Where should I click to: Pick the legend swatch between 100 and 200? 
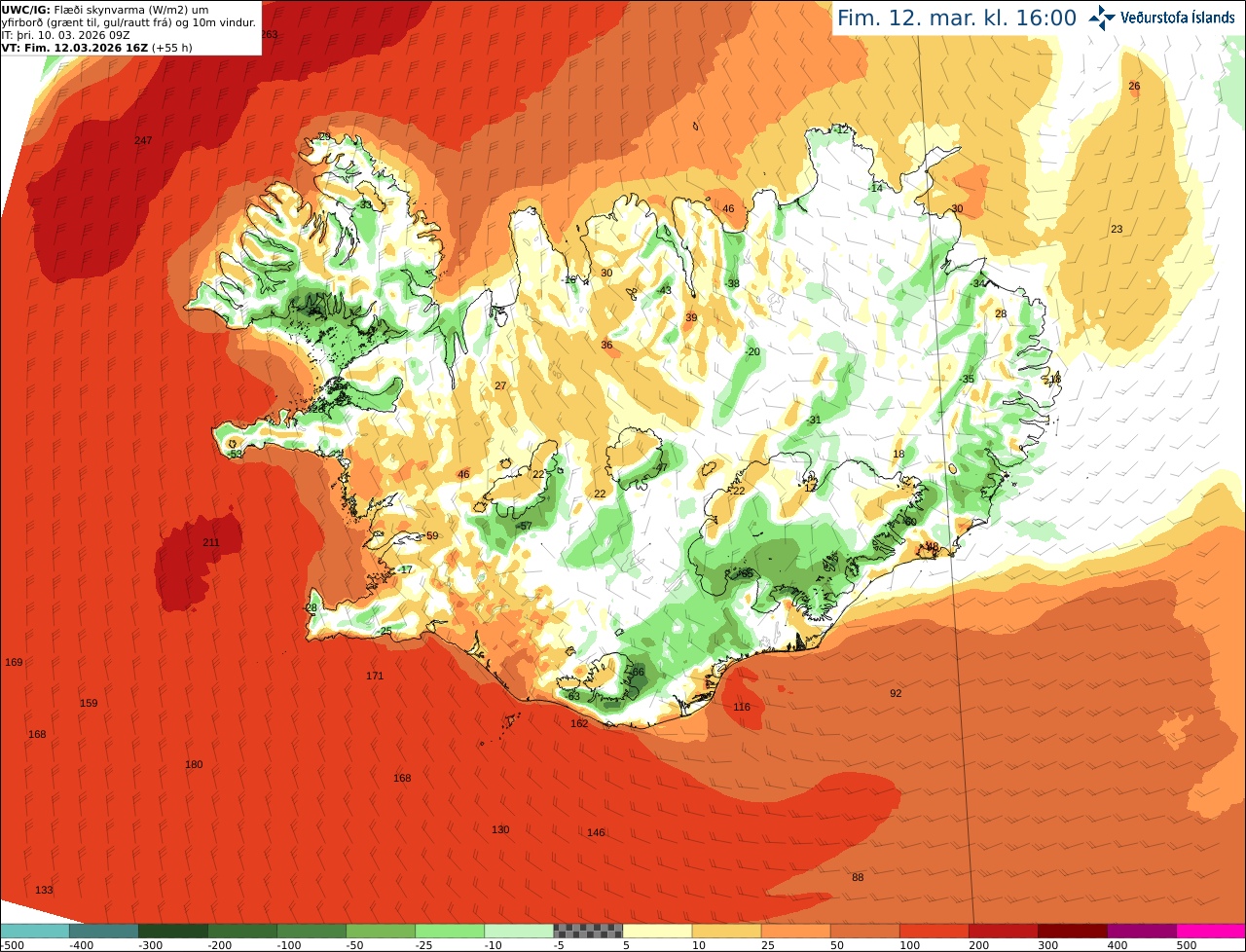[934, 931]
